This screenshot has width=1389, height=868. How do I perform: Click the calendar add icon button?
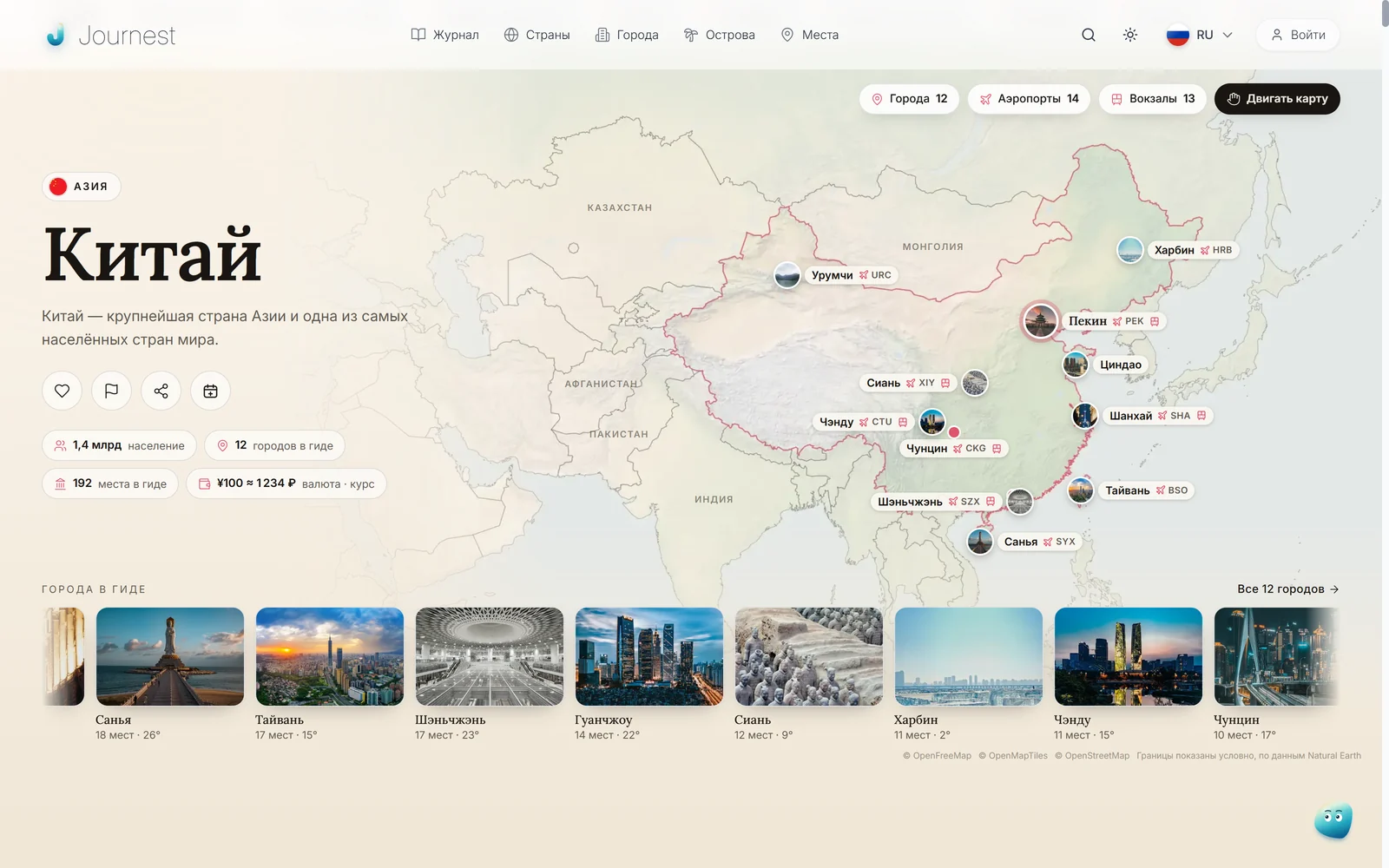tap(210, 391)
